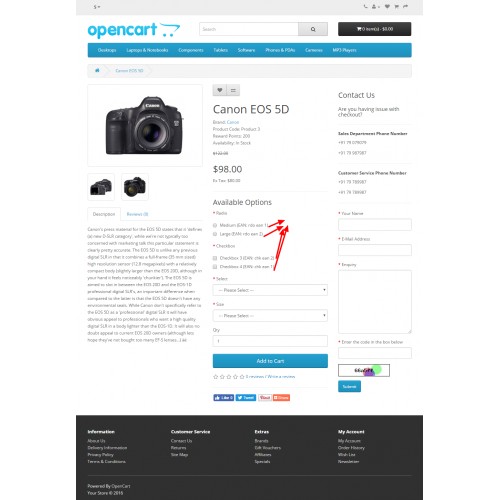Screen dimensions: 500x500
Task: Click the compare product button beside heart
Action: [233, 90]
